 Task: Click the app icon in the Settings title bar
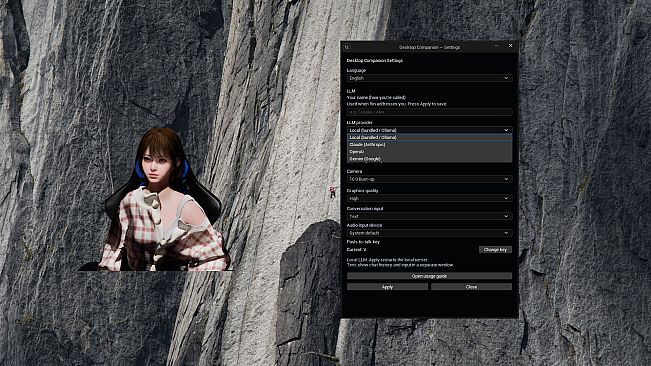pyautogui.click(x=347, y=47)
